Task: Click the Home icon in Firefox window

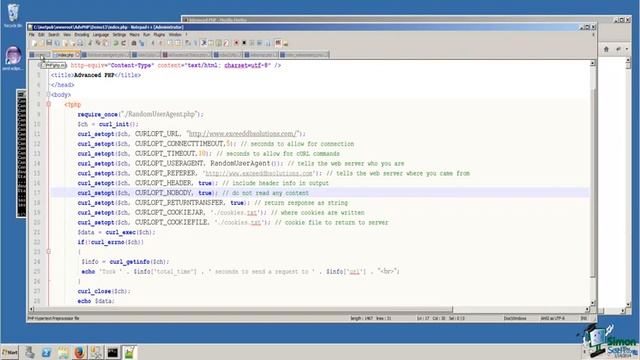Action: coord(606,49)
